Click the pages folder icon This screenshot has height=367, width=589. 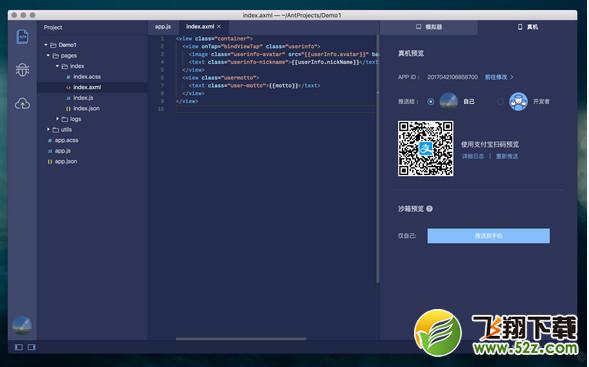(x=56, y=56)
